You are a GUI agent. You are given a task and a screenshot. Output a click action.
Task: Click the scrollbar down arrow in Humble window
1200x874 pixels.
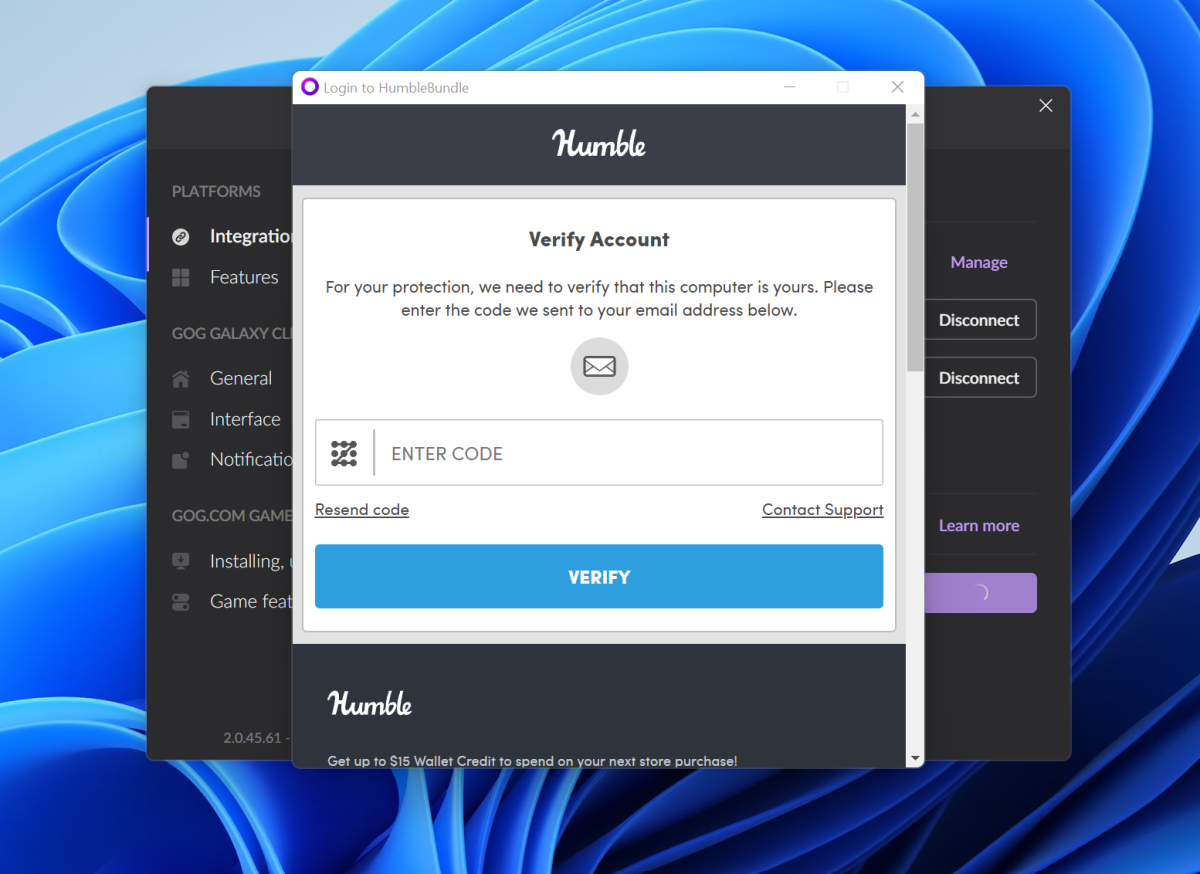point(915,759)
